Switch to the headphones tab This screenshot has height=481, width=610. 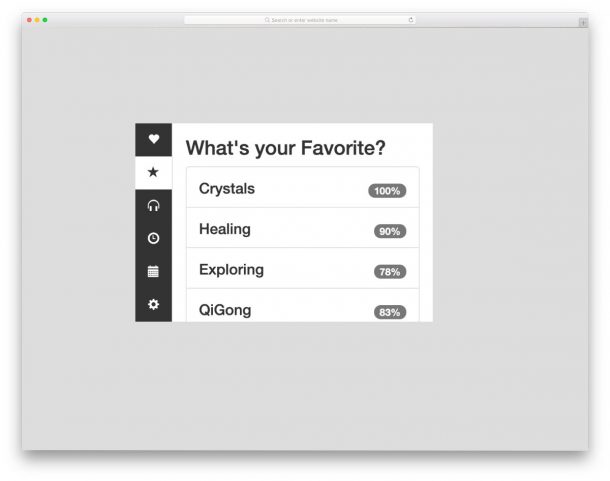click(x=153, y=205)
